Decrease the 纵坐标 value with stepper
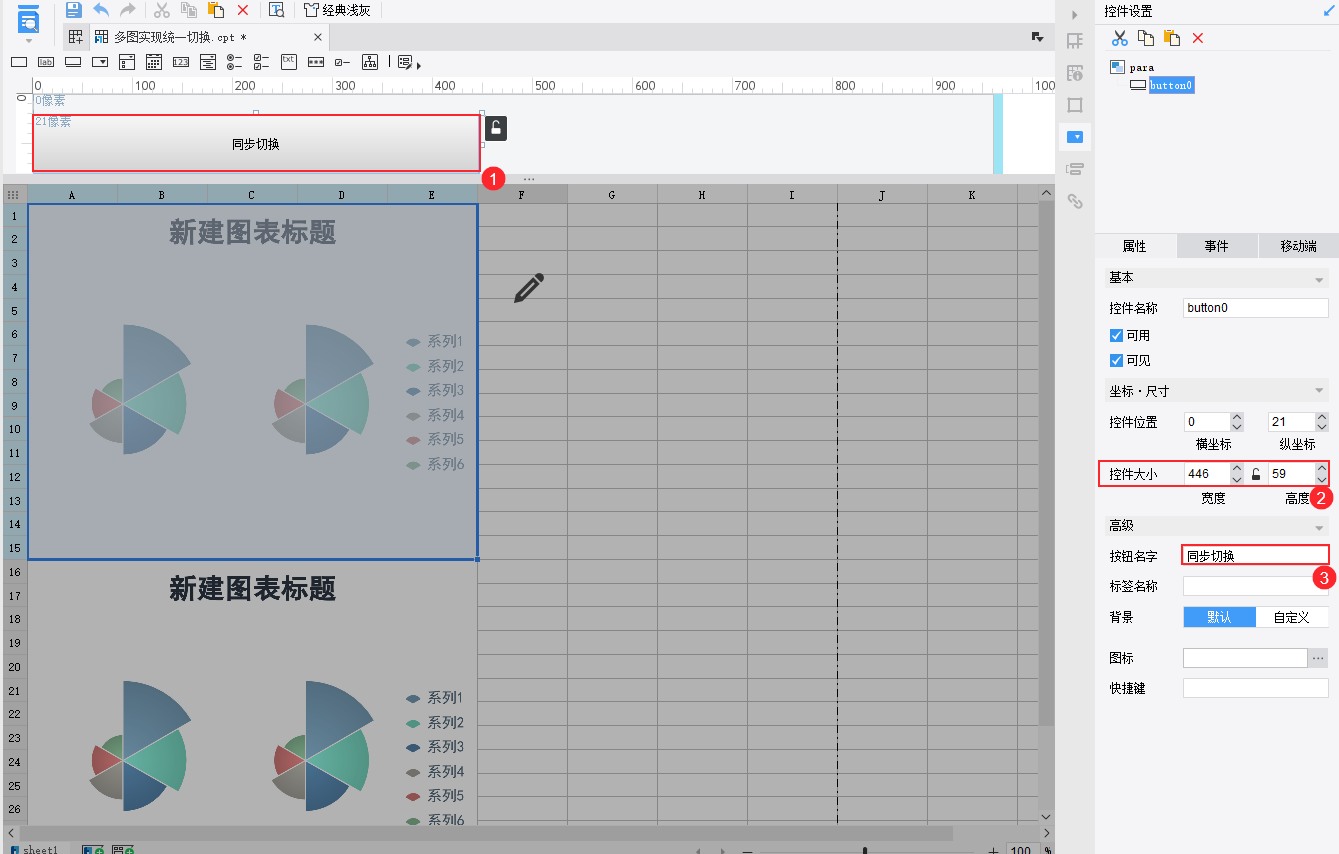This screenshot has height=854, width=1339. pos(1322,427)
